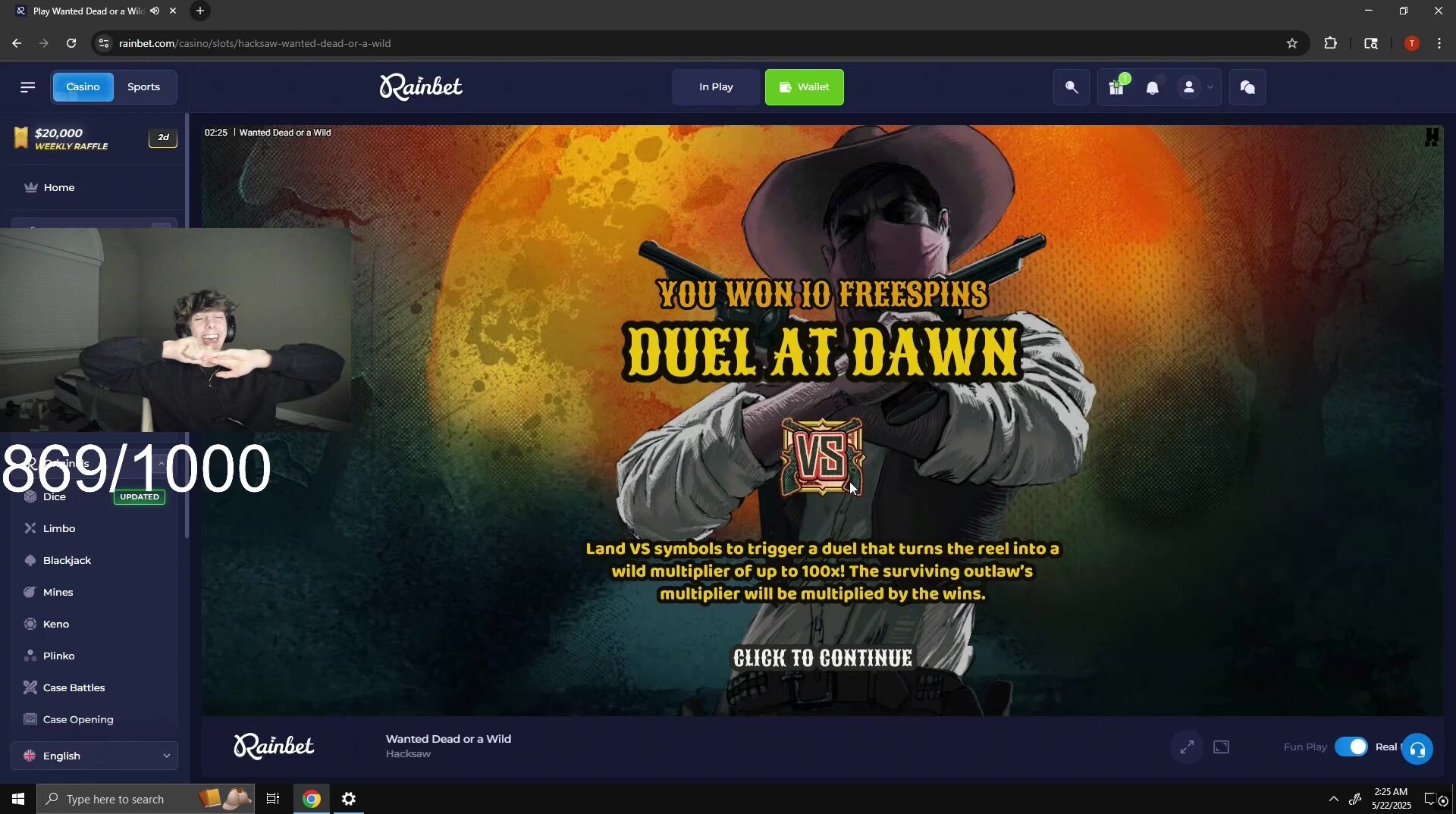Open the Limbo game

click(x=59, y=529)
